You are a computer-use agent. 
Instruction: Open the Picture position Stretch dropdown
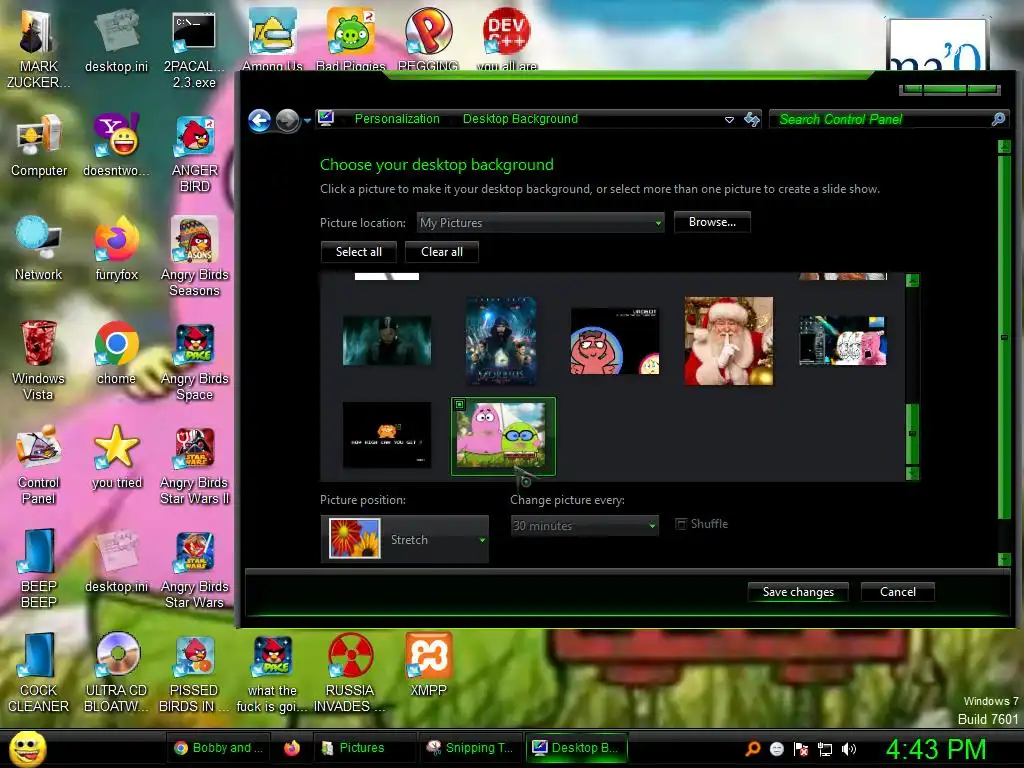[405, 539]
